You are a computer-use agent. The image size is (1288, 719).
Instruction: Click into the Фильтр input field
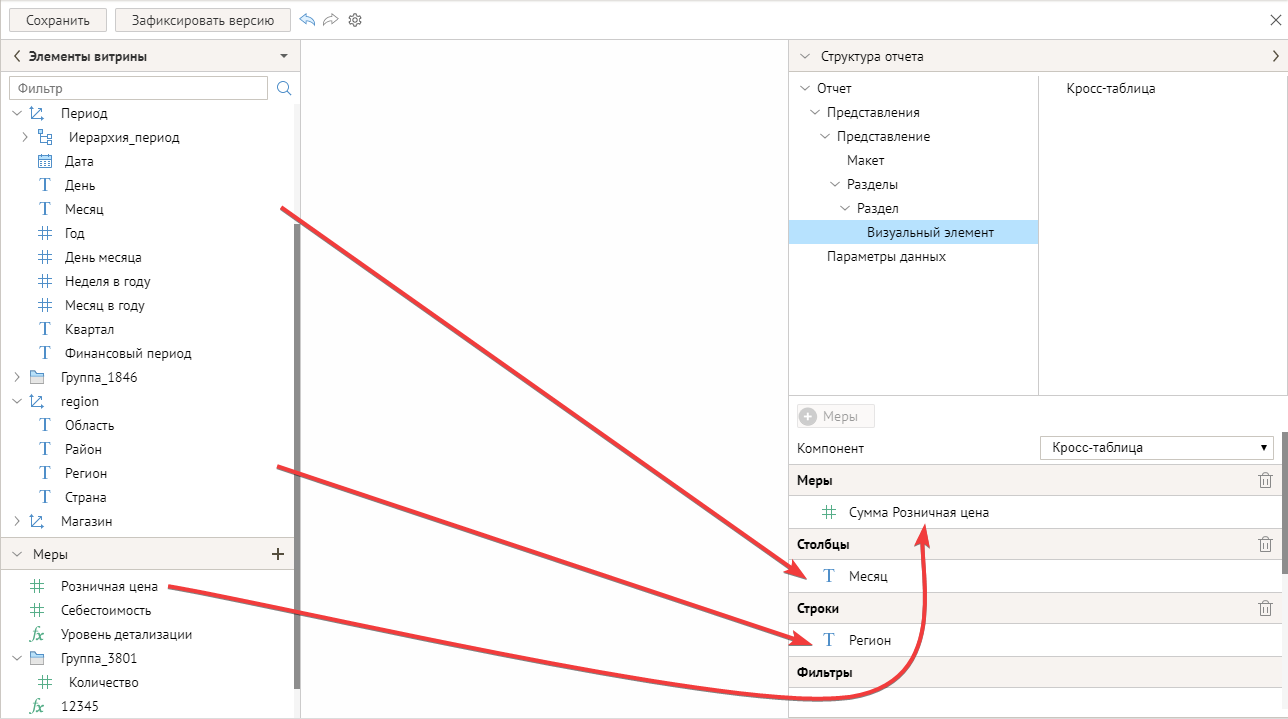(x=138, y=89)
